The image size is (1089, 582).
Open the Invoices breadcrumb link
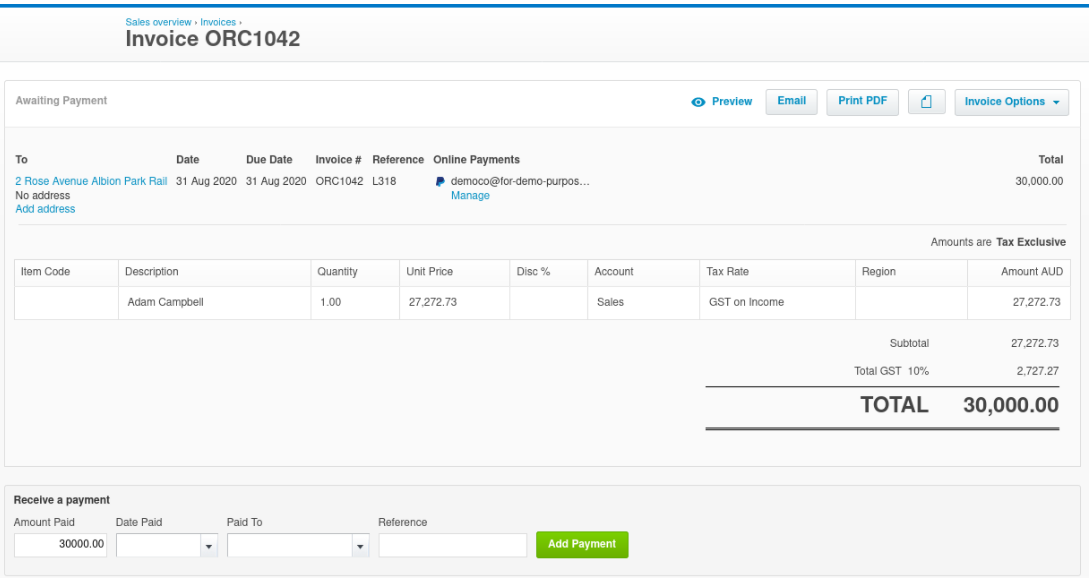pos(218,22)
